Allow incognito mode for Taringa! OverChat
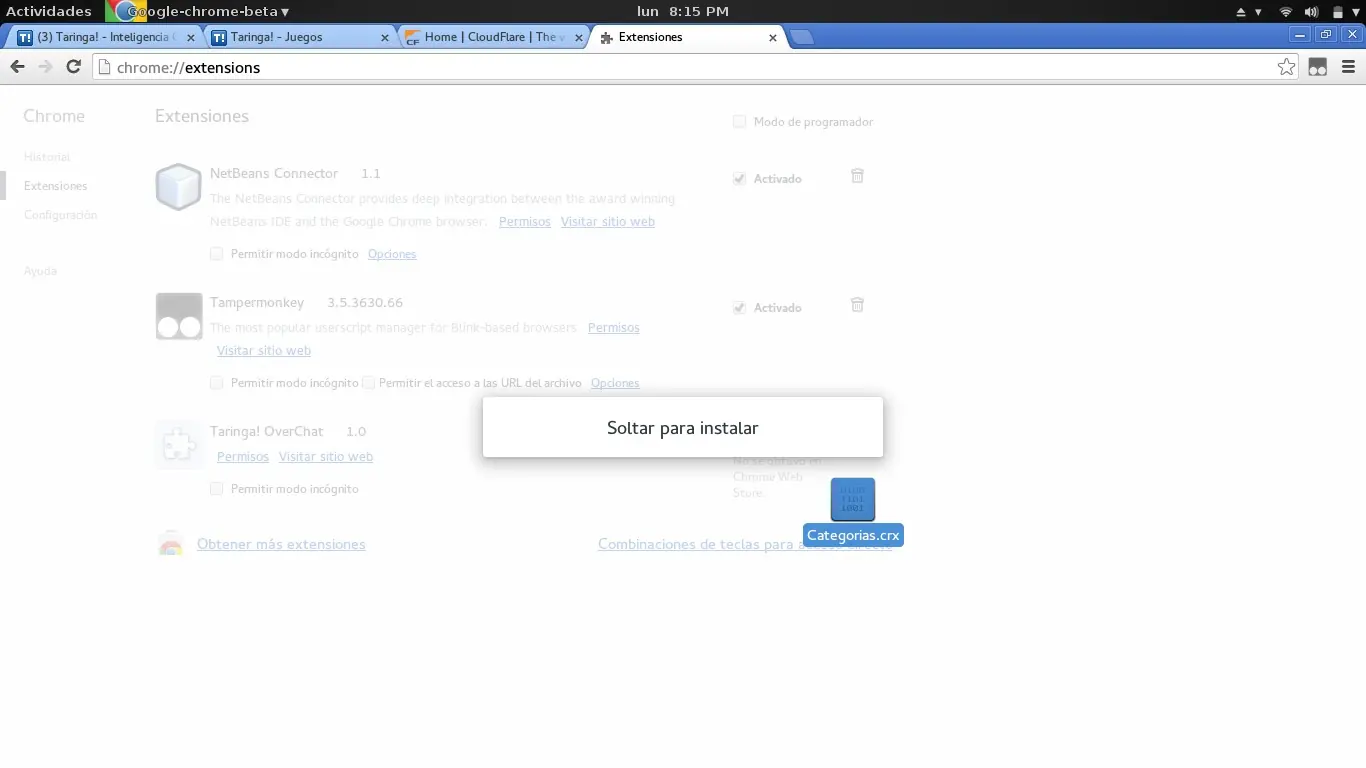The width and height of the screenshot is (1366, 768). click(x=216, y=489)
